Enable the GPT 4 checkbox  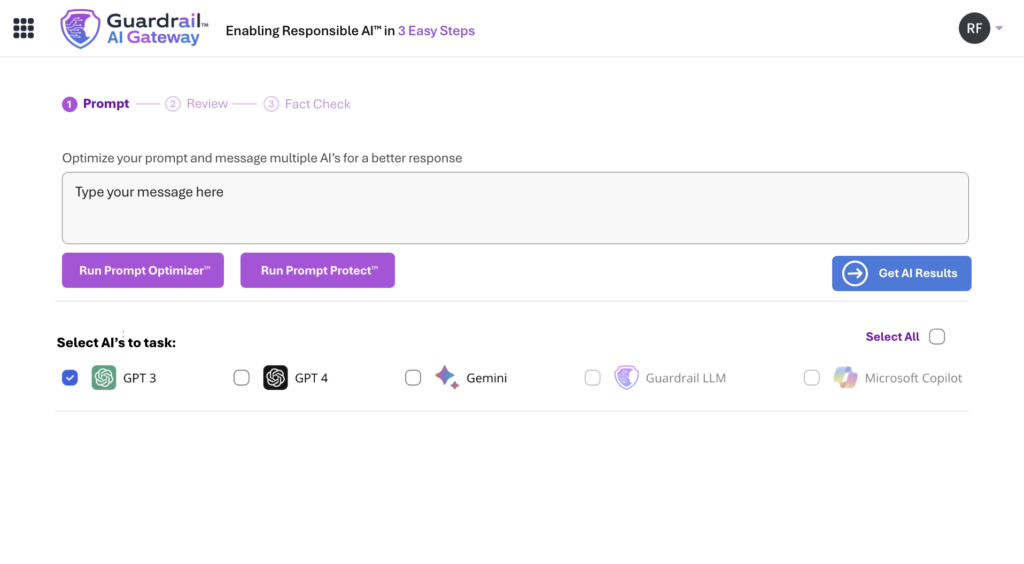[242, 378]
